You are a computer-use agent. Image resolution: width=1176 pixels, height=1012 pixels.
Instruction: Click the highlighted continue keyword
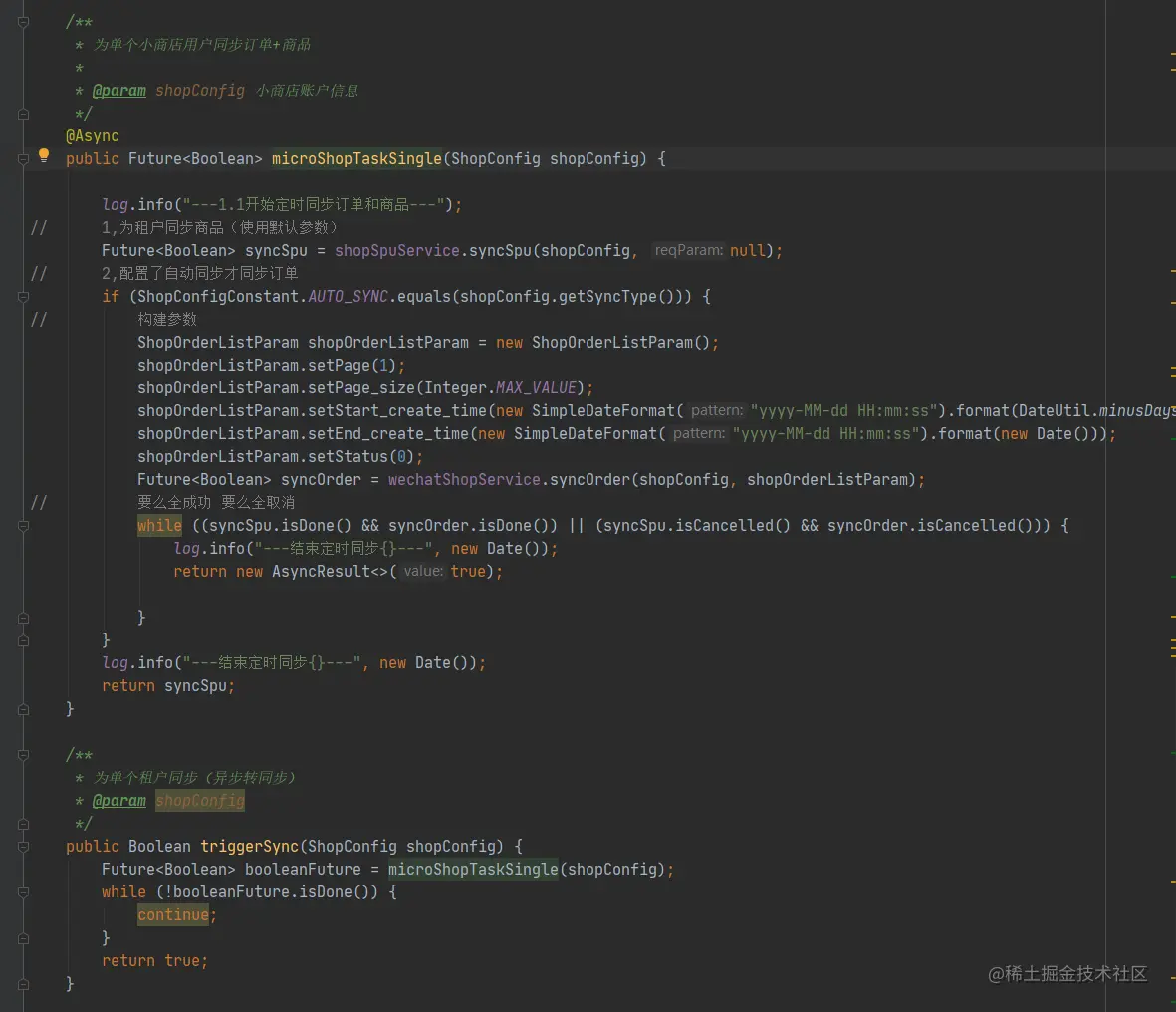[173, 914]
